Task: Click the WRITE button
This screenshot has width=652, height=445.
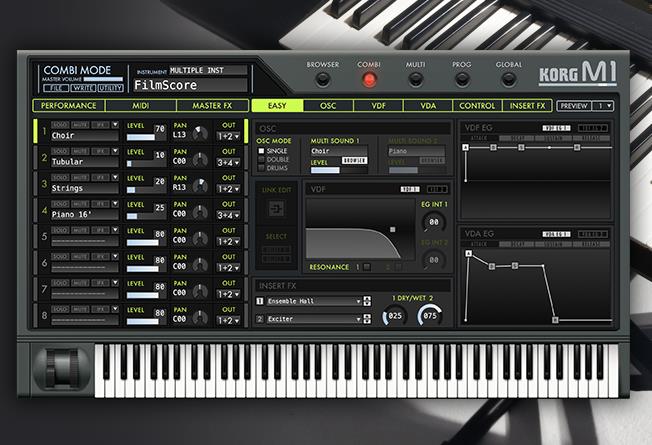Action: pos(83,88)
